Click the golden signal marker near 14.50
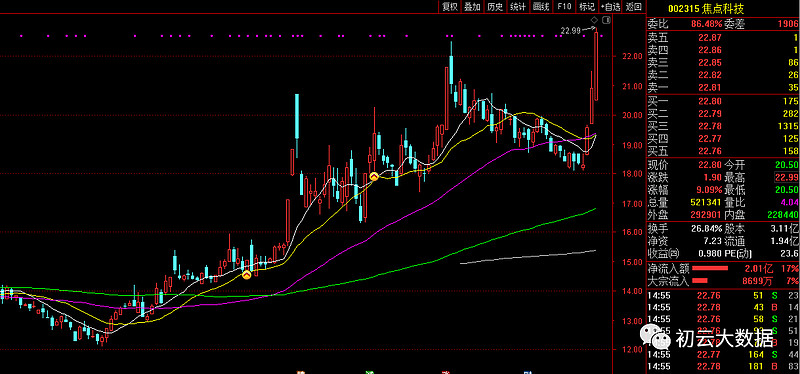The image size is (800, 374). pos(246,275)
